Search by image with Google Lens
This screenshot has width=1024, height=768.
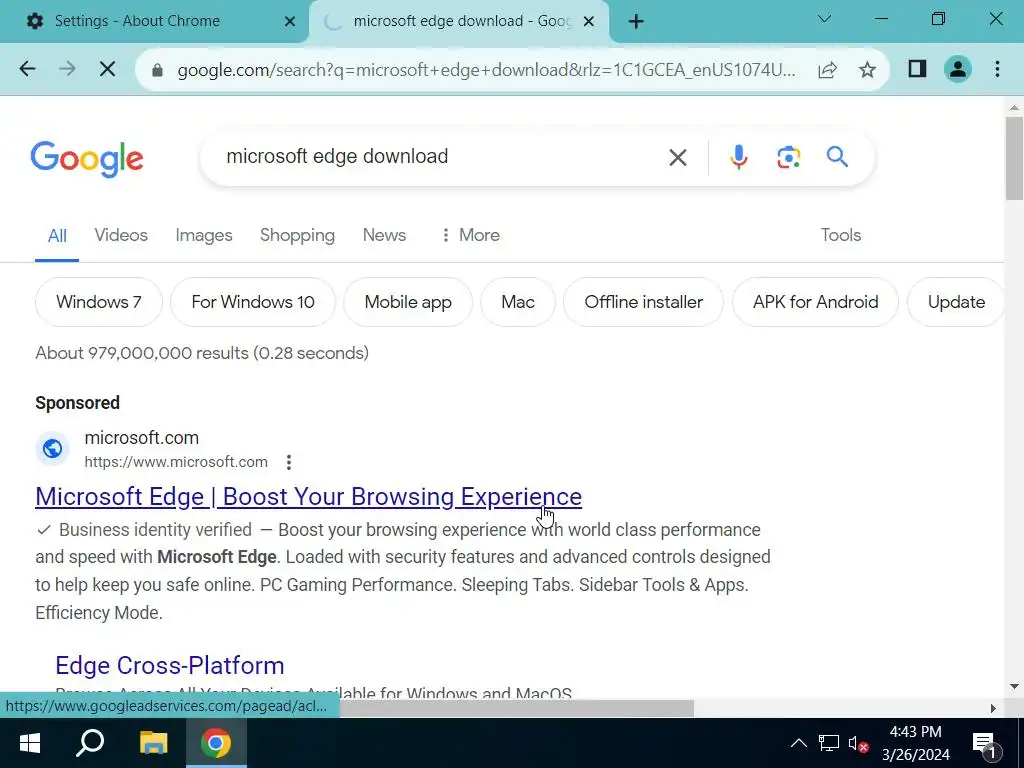[788, 157]
